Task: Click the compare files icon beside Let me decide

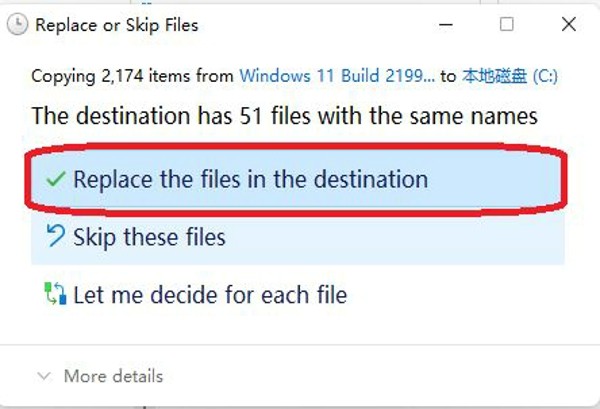Action: click(57, 295)
